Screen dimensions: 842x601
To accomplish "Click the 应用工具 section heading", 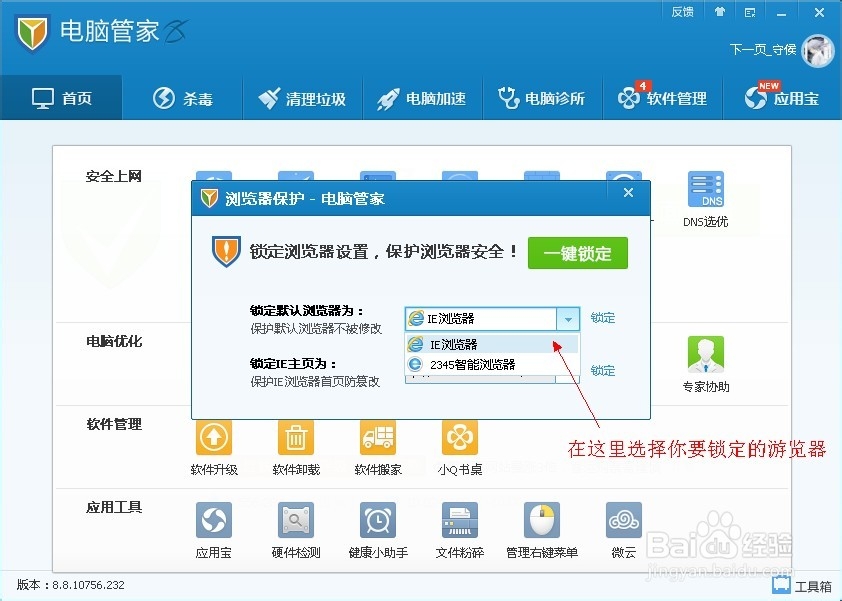I will tap(114, 507).
